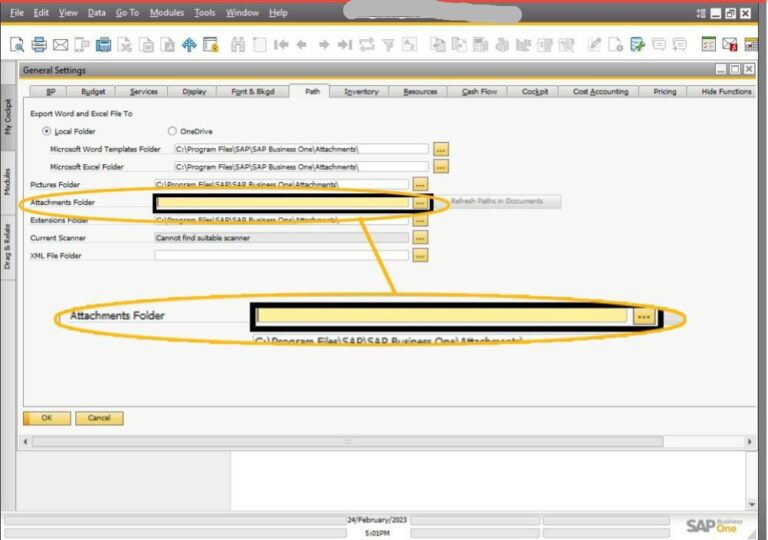Export to Excel via toolbar icon
Viewport: 768px width, 540px height.
tap(125, 45)
